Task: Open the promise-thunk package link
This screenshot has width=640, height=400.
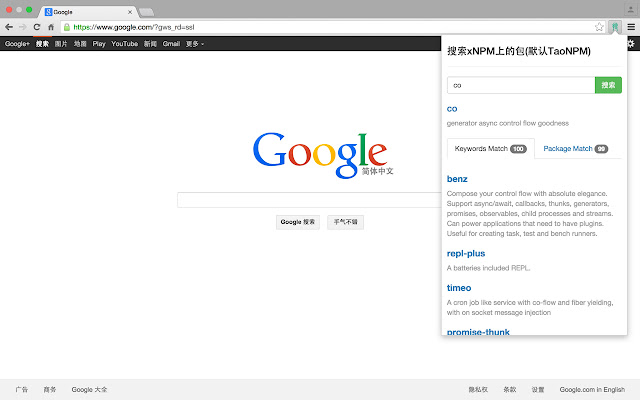Action: pyautogui.click(x=478, y=331)
